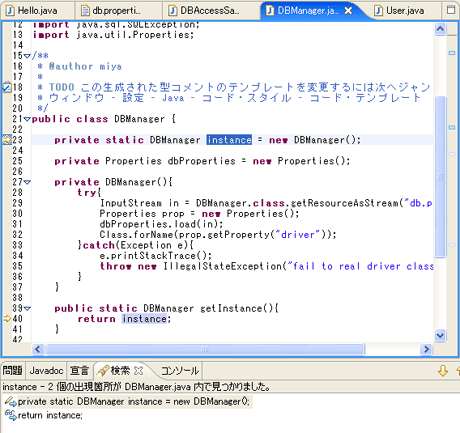
Task: Click the Java file icon on User.java tab
Action: coord(378,11)
